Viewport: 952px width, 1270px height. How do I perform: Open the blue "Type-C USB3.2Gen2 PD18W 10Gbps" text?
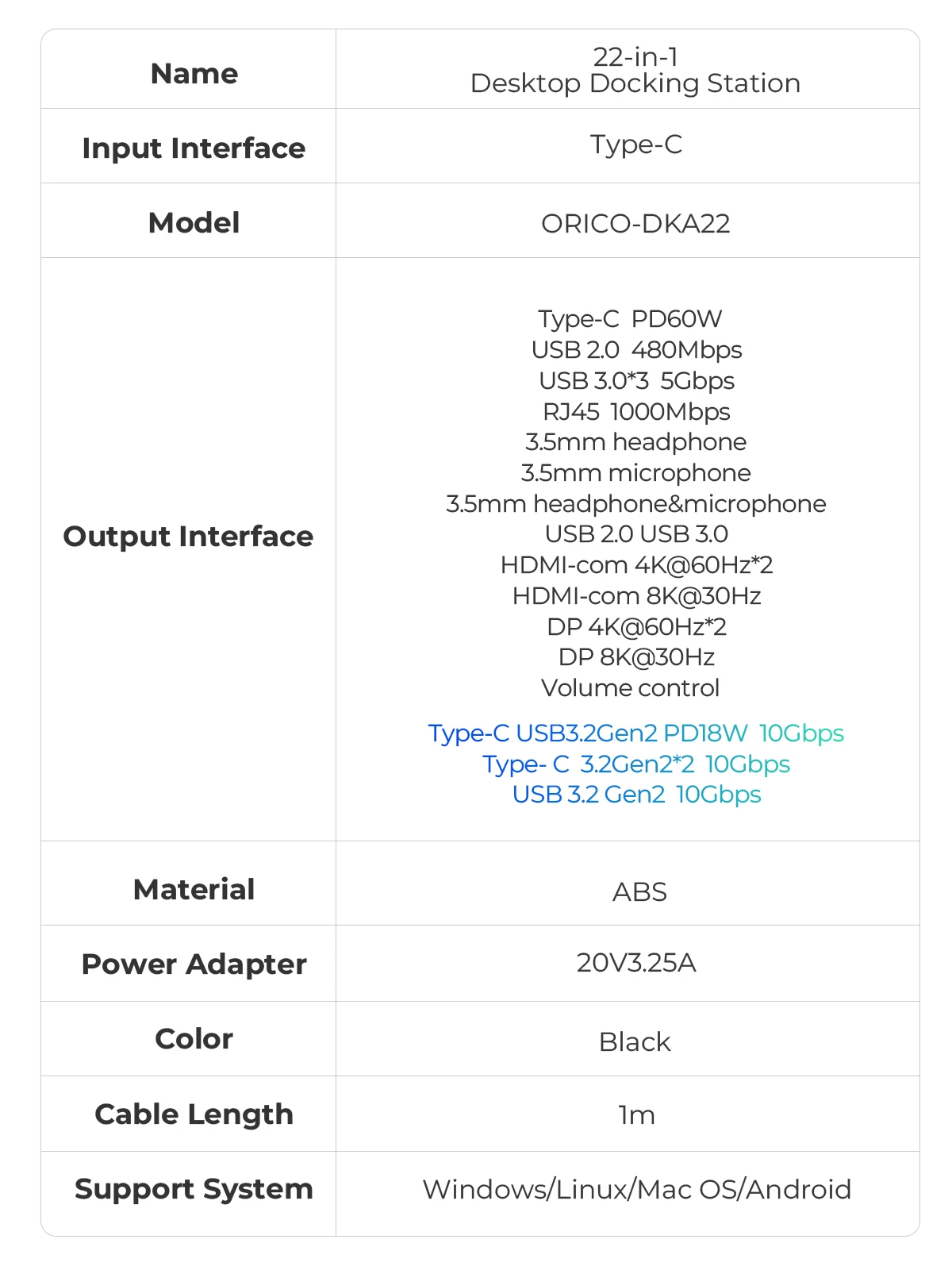(x=635, y=733)
